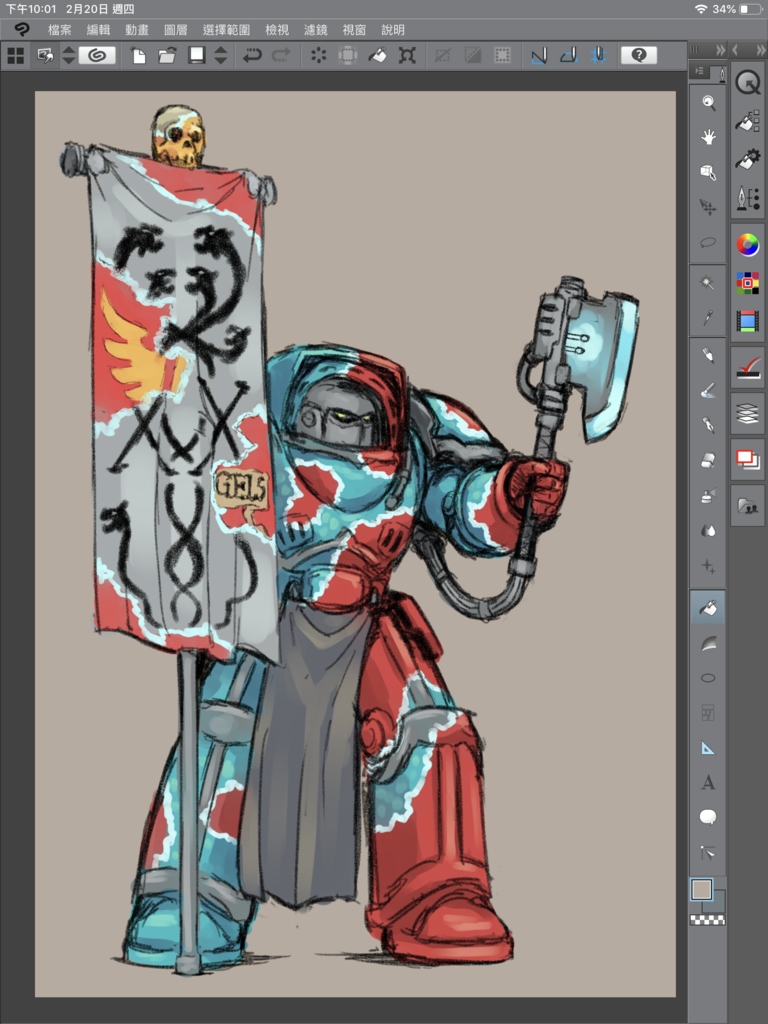768x1024 pixels.
Task: Select the Move layer tool
Action: (708, 207)
